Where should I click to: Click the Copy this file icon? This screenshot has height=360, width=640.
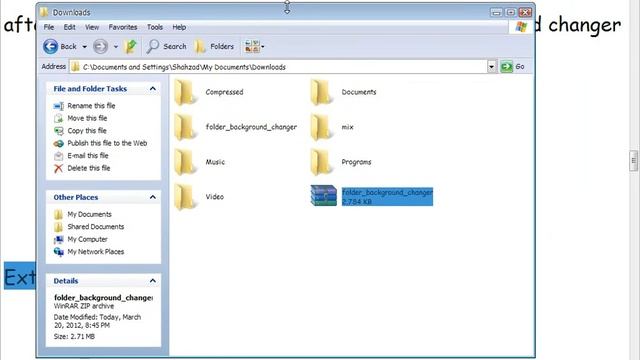59,131
